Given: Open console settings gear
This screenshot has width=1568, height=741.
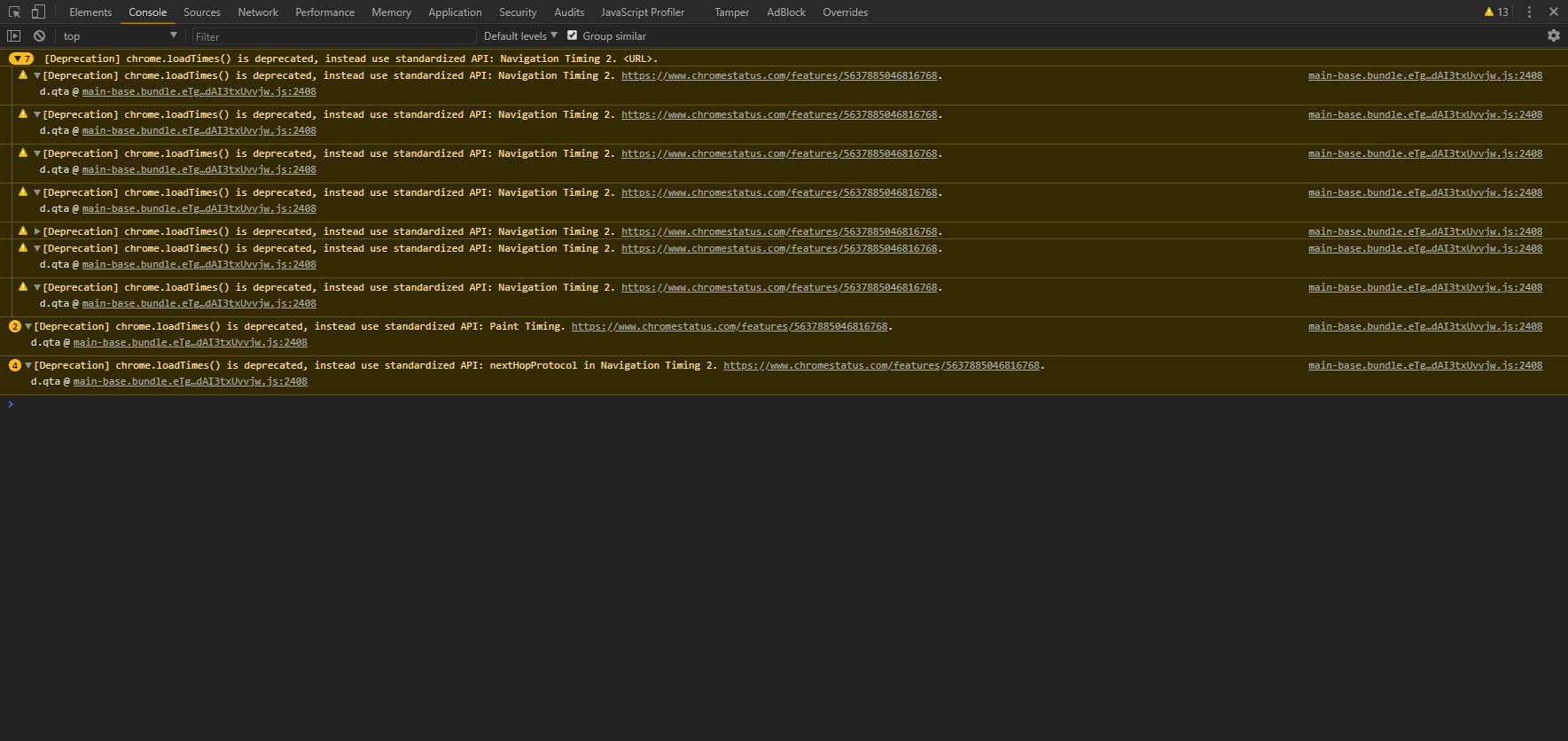Looking at the screenshot, I should click(1553, 36).
